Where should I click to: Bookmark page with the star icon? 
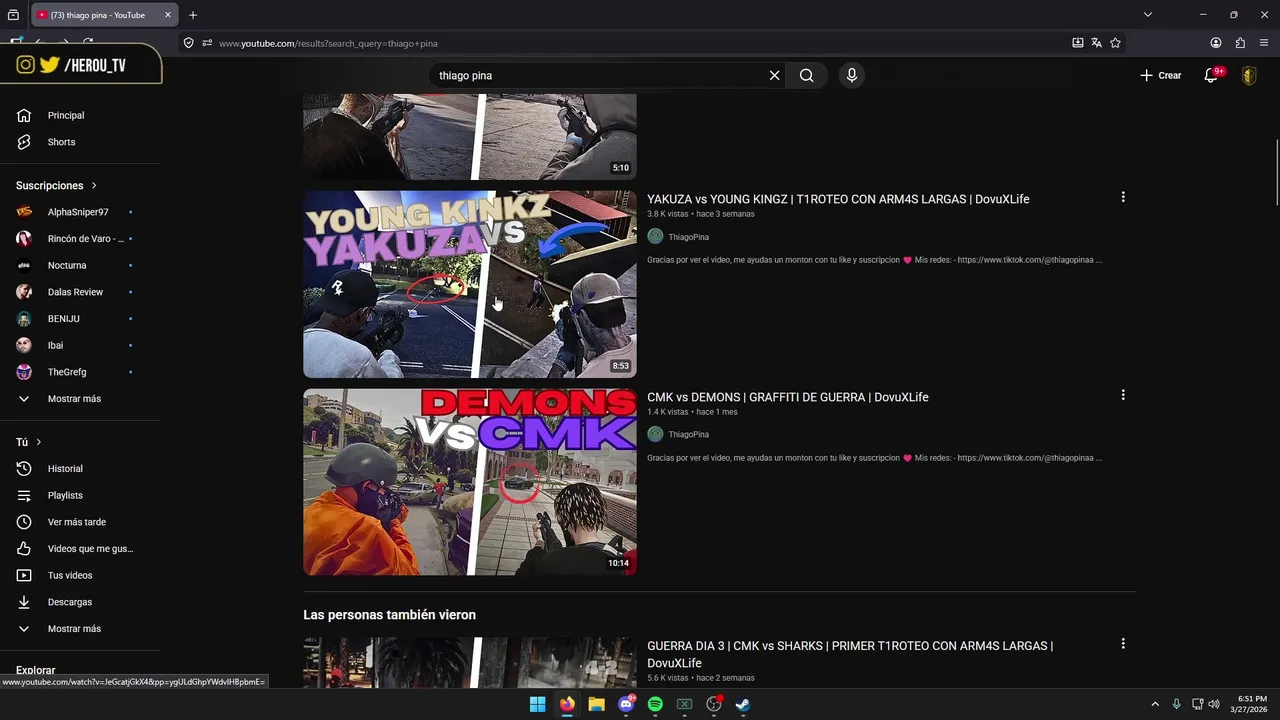1115,43
